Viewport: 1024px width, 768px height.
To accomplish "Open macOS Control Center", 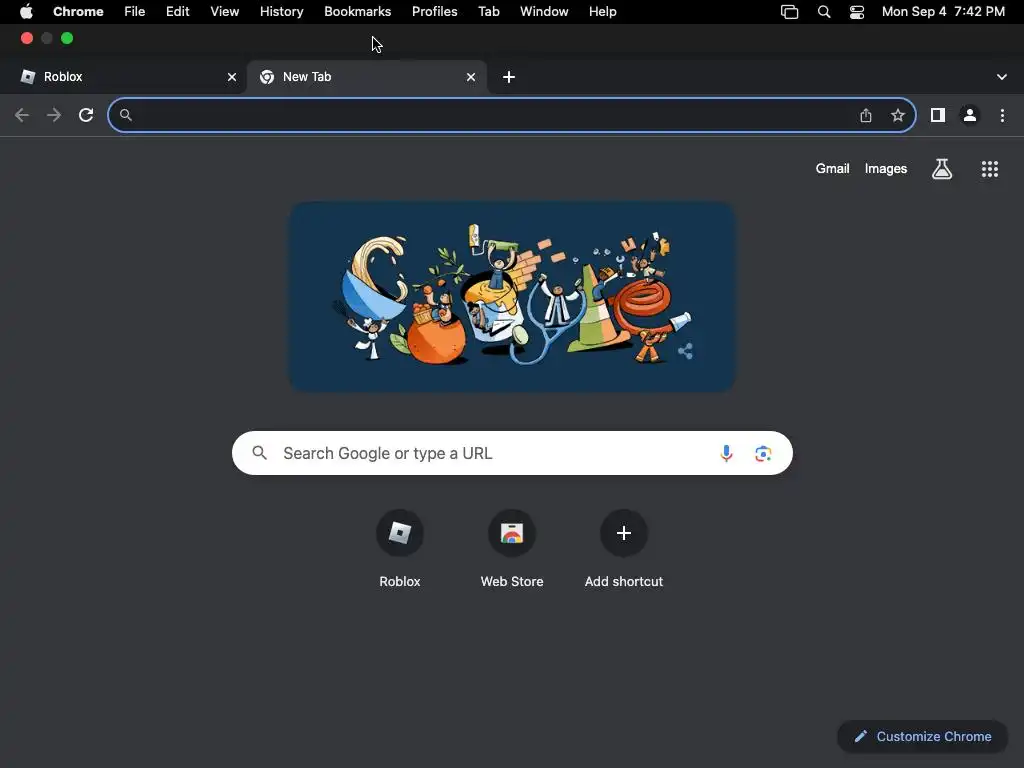I will 857,12.
